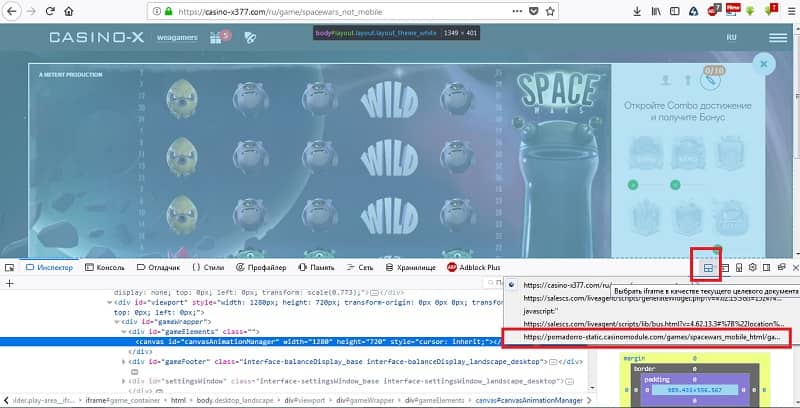Click the iframe picker icon in DevTools toolbar
This screenshot has height=408, width=800.
tap(708, 267)
